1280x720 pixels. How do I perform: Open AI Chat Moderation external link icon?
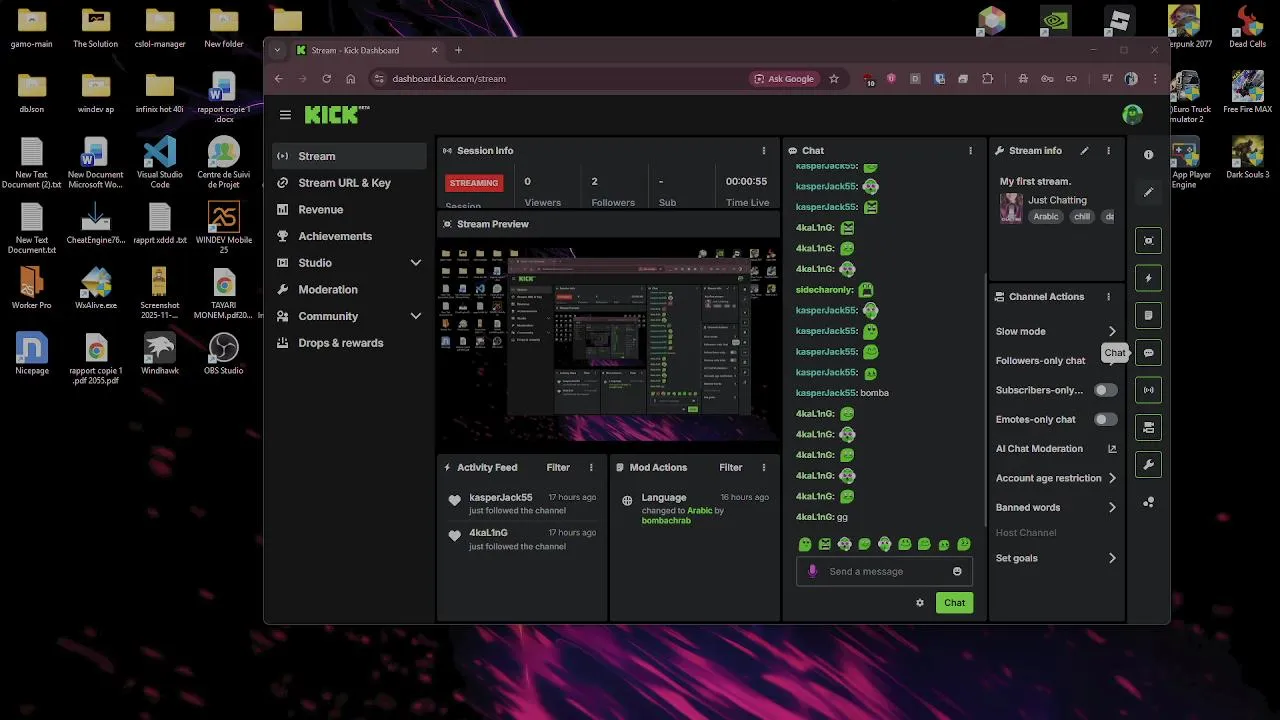[x=1112, y=449]
